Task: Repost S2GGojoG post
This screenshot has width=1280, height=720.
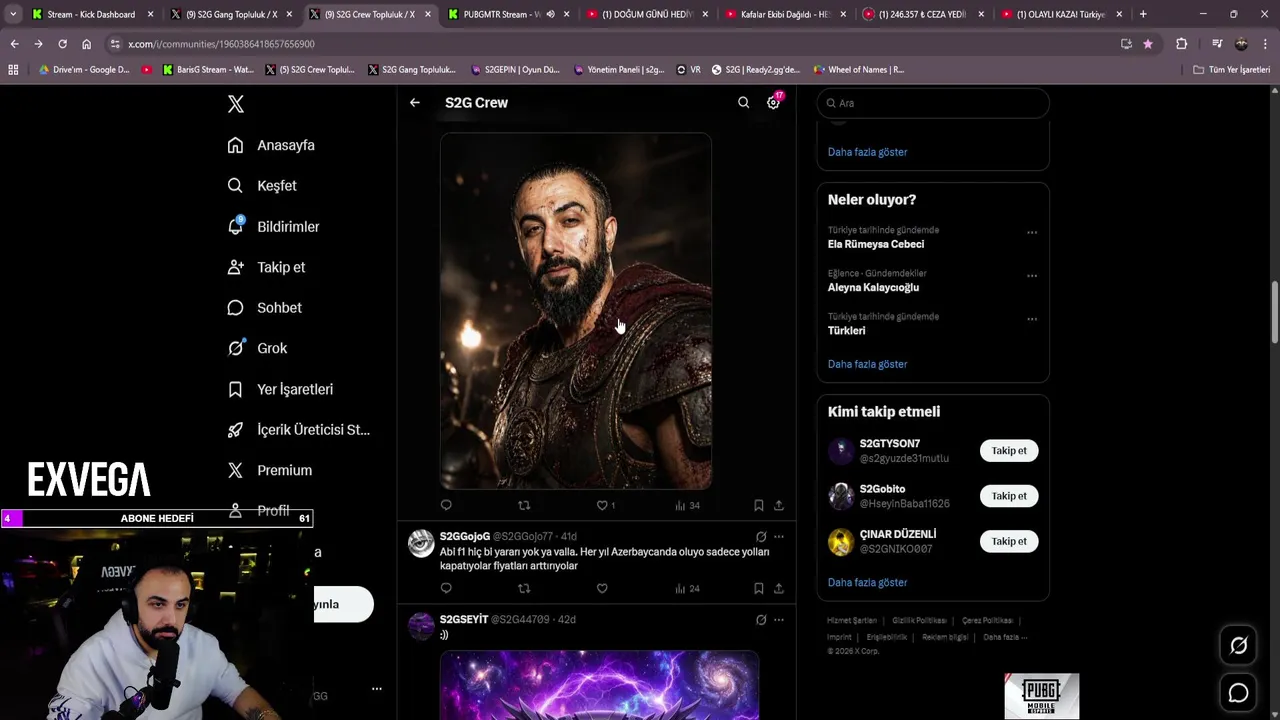Action: (x=524, y=588)
